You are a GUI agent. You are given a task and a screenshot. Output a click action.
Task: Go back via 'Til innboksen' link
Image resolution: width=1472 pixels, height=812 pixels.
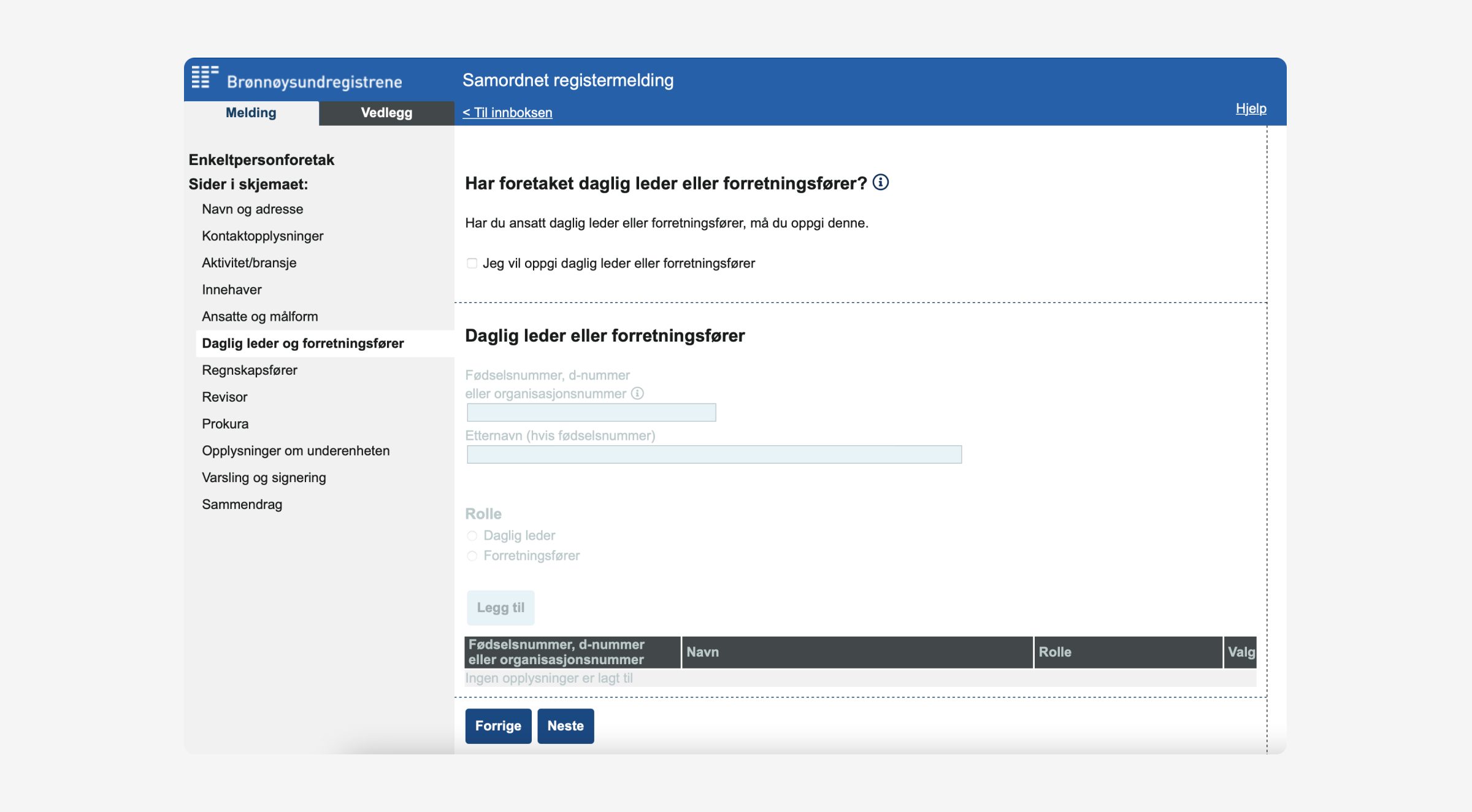[x=507, y=112]
